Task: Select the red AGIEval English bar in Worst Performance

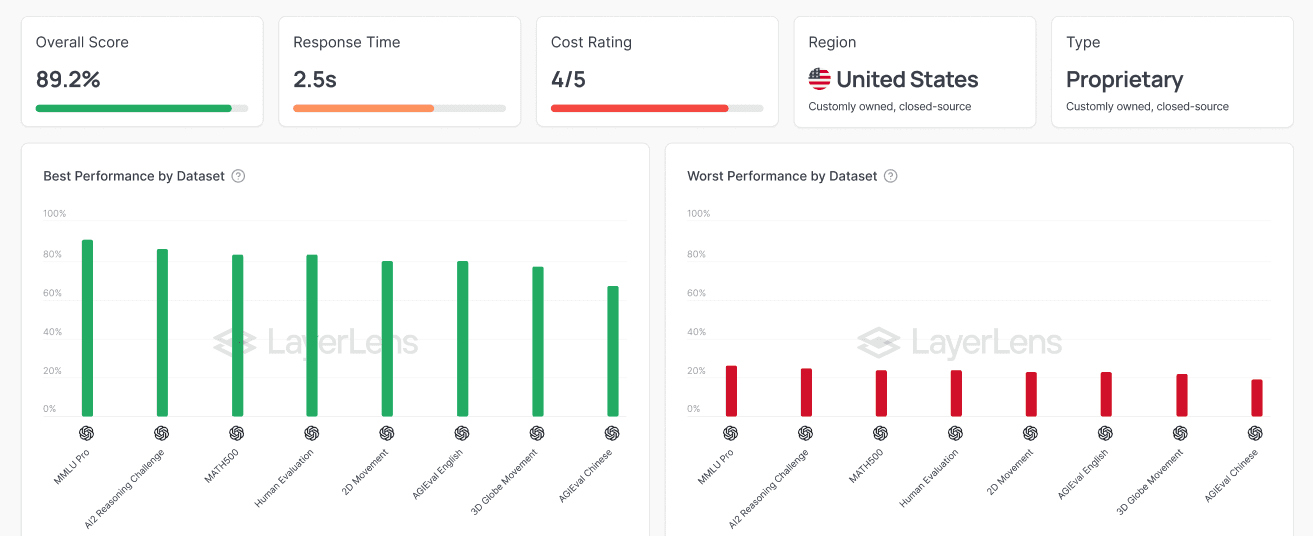Action: pos(1106,394)
